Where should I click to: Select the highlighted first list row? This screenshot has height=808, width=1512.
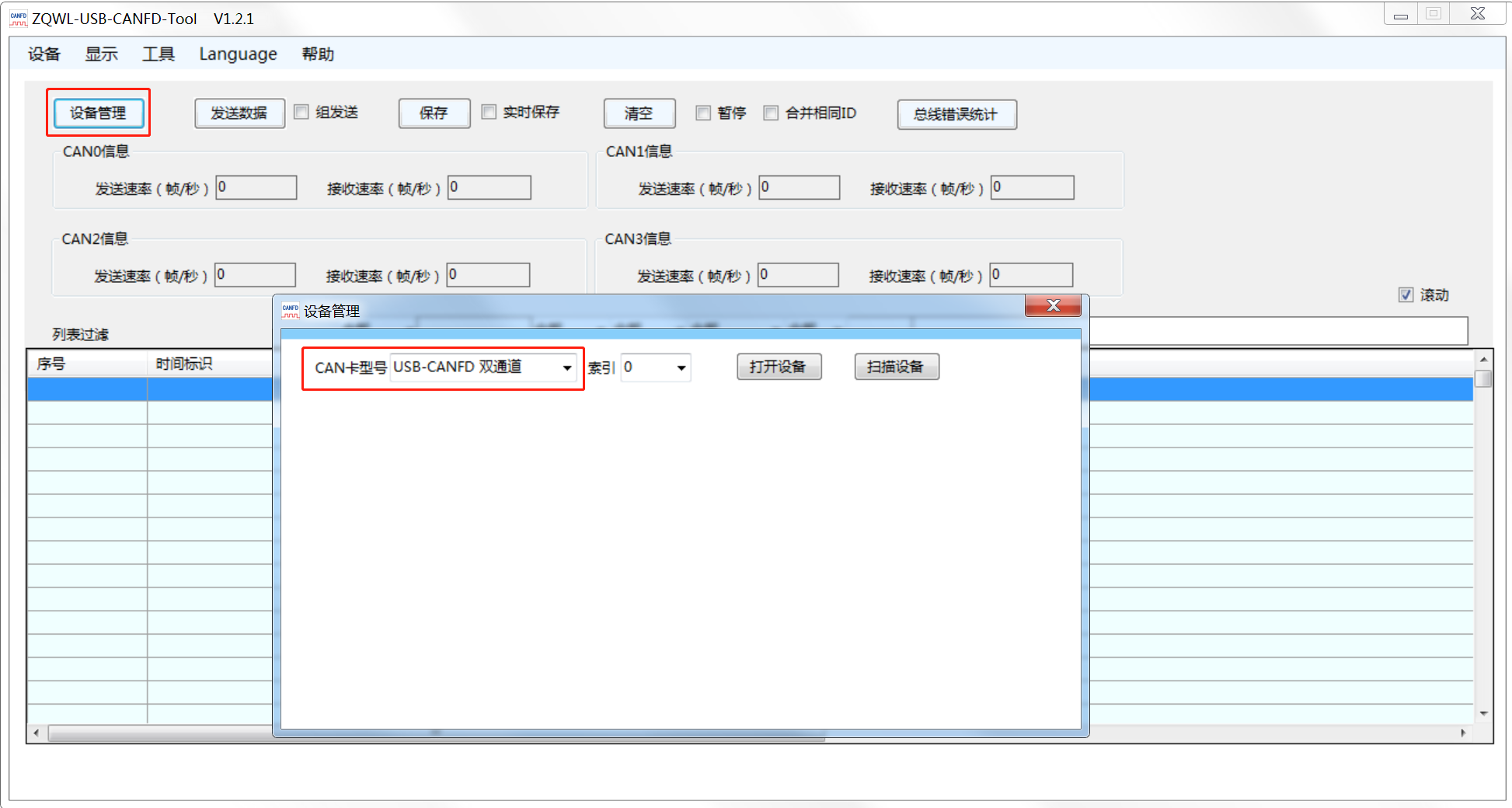pyautogui.click(x=750, y=389)
